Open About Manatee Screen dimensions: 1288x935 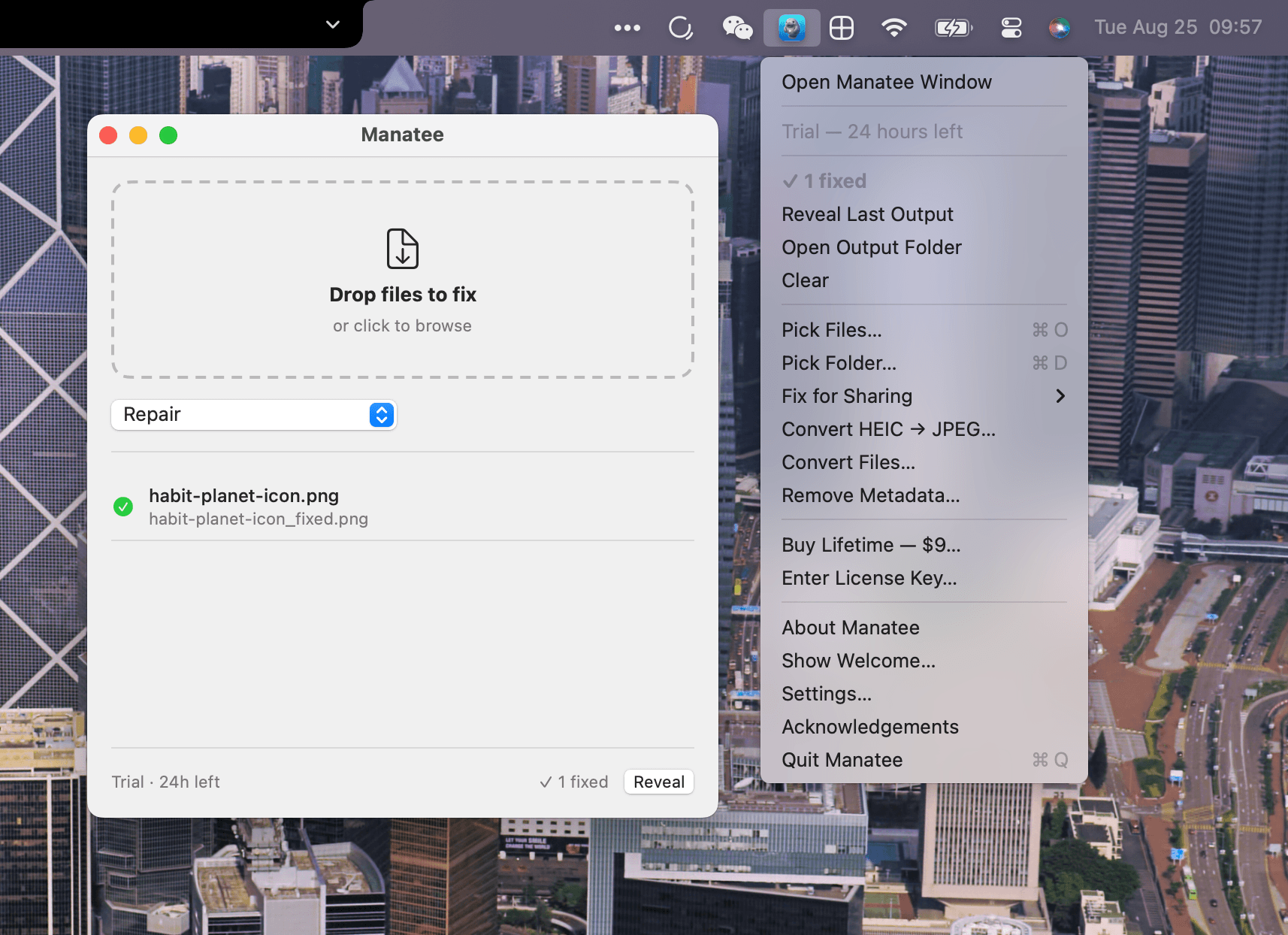pyautogui.click(x=924, y=628)
